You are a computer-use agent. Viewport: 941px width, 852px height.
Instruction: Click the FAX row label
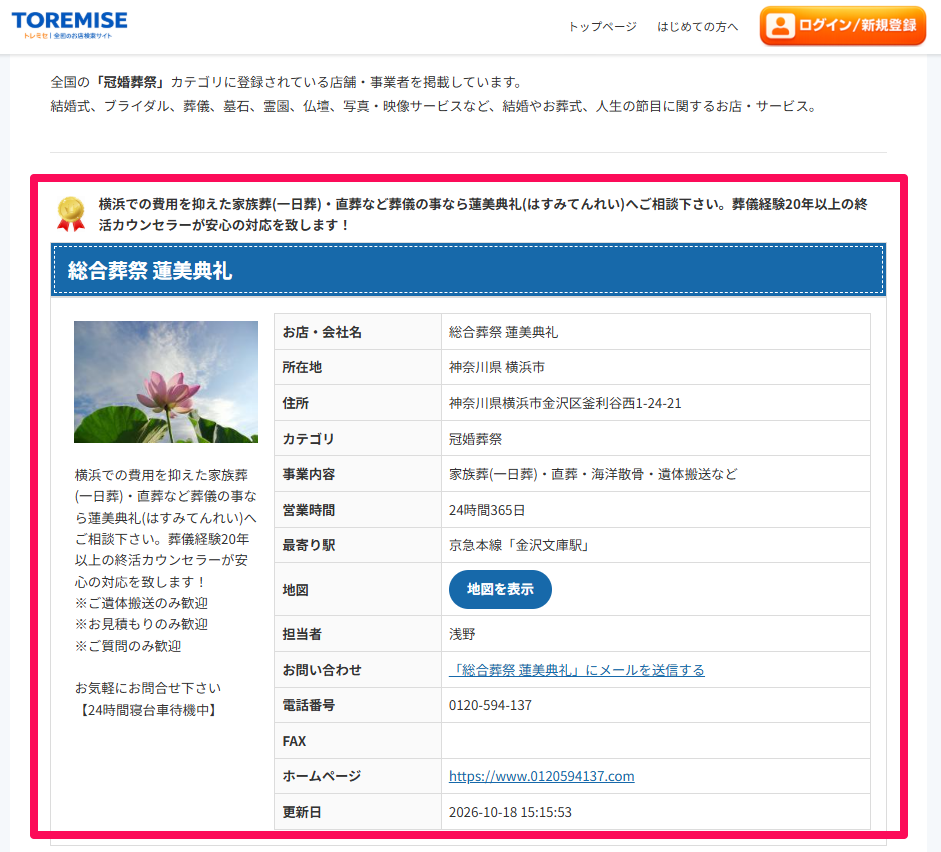click(x=294, y=741)
